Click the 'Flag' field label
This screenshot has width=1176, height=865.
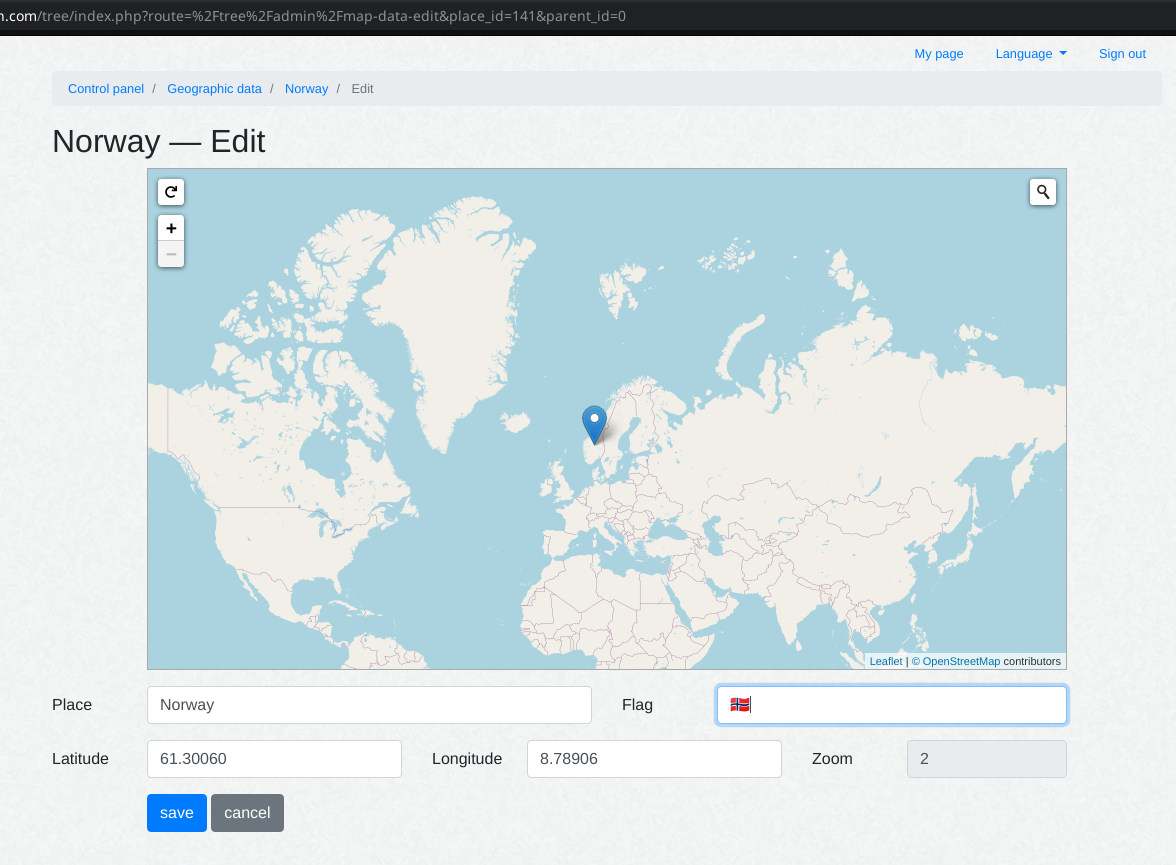[x=638, y=705]
